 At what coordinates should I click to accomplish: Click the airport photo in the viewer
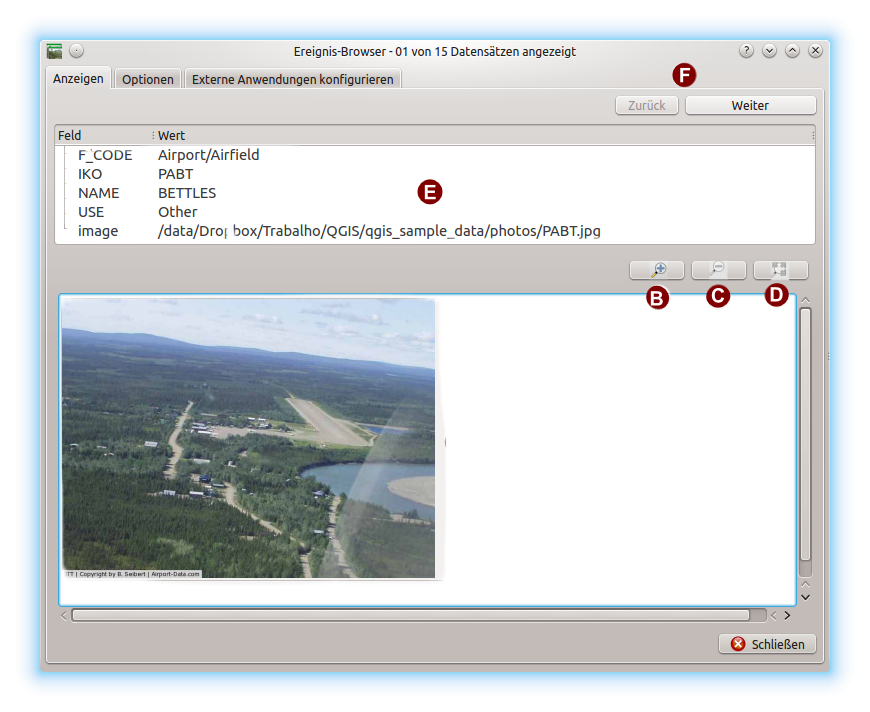coord(249,438)
